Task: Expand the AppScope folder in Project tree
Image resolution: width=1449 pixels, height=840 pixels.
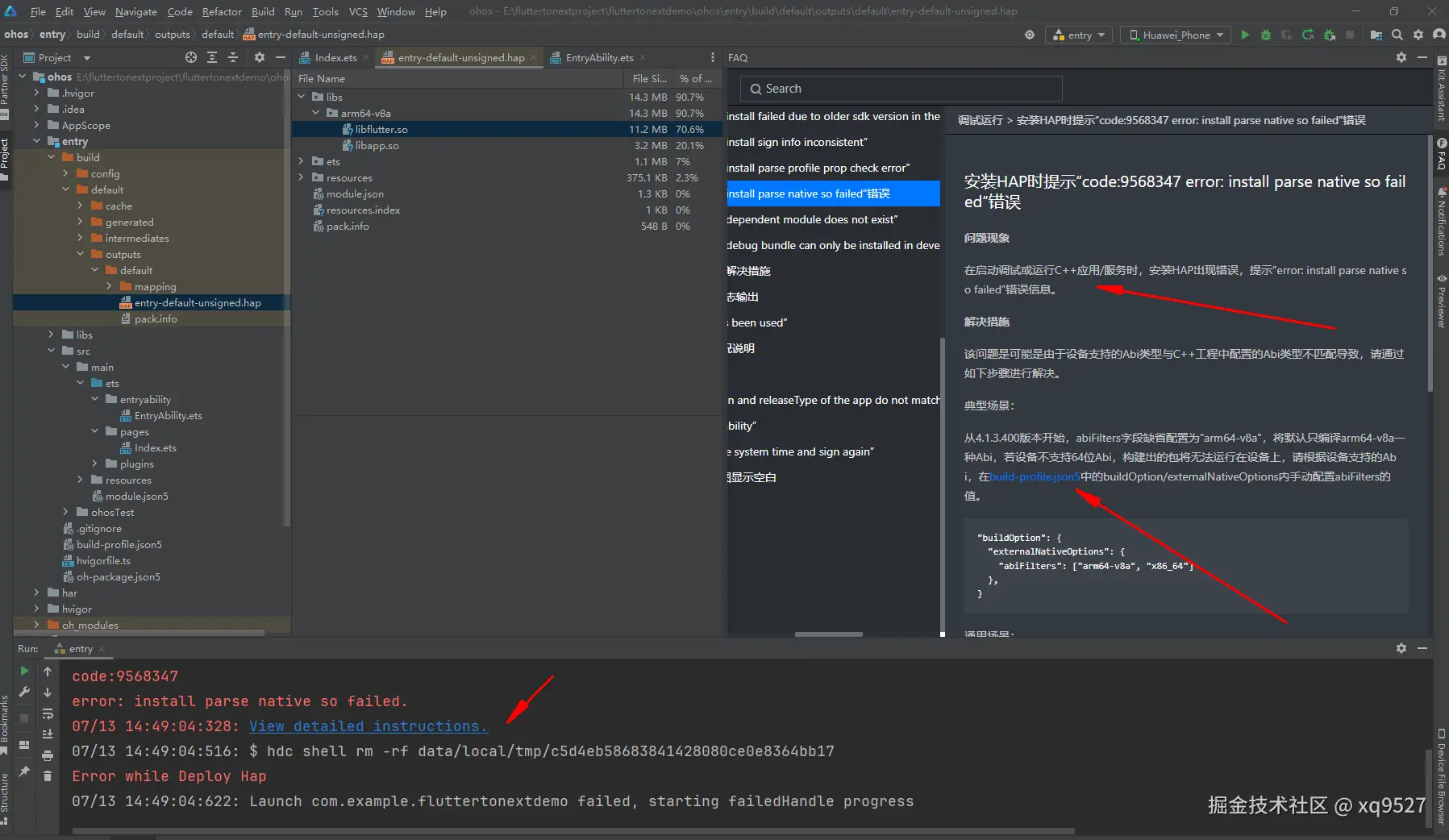Action: 36,125
